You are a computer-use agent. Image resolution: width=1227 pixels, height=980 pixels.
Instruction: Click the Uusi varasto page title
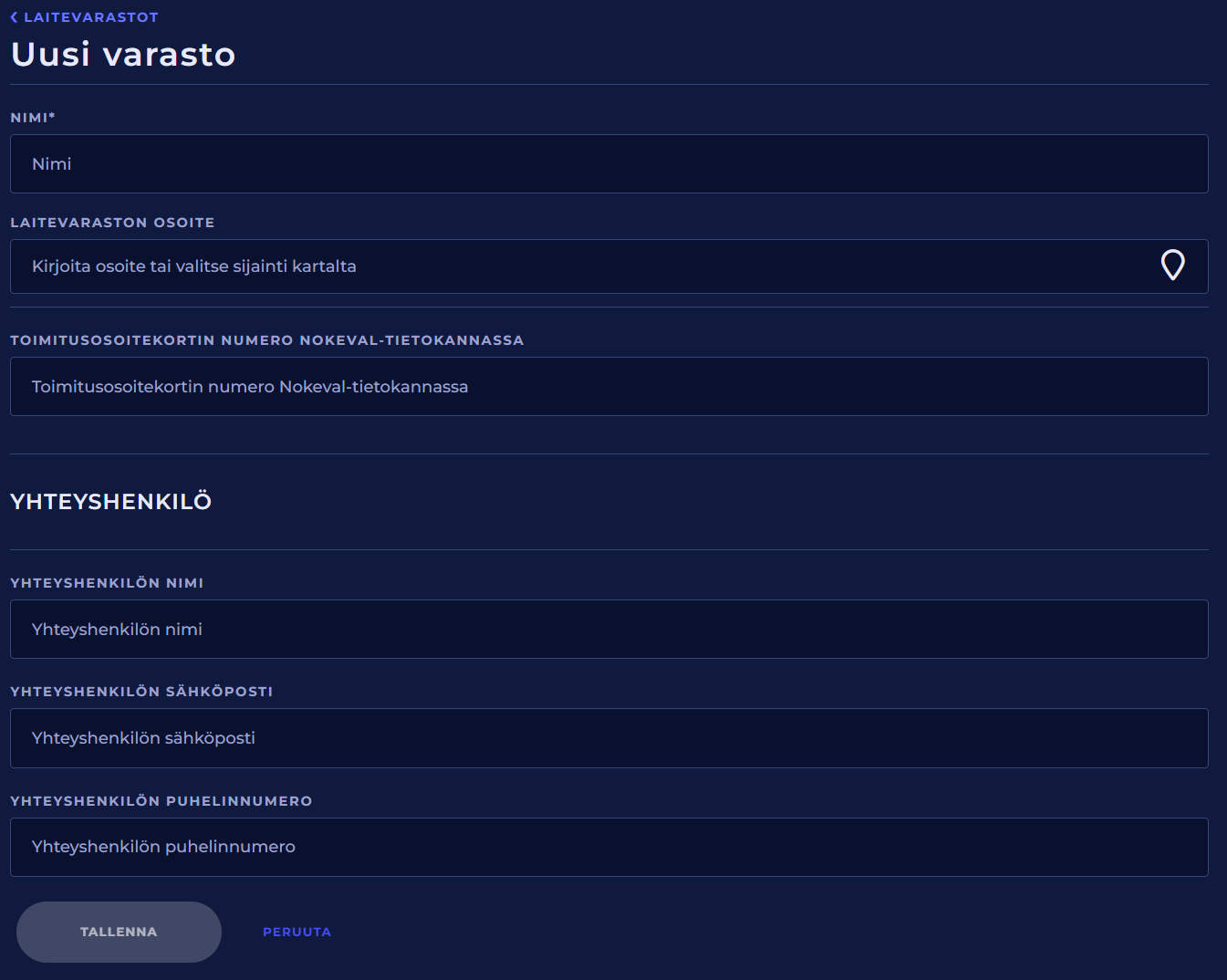(123, 55)
